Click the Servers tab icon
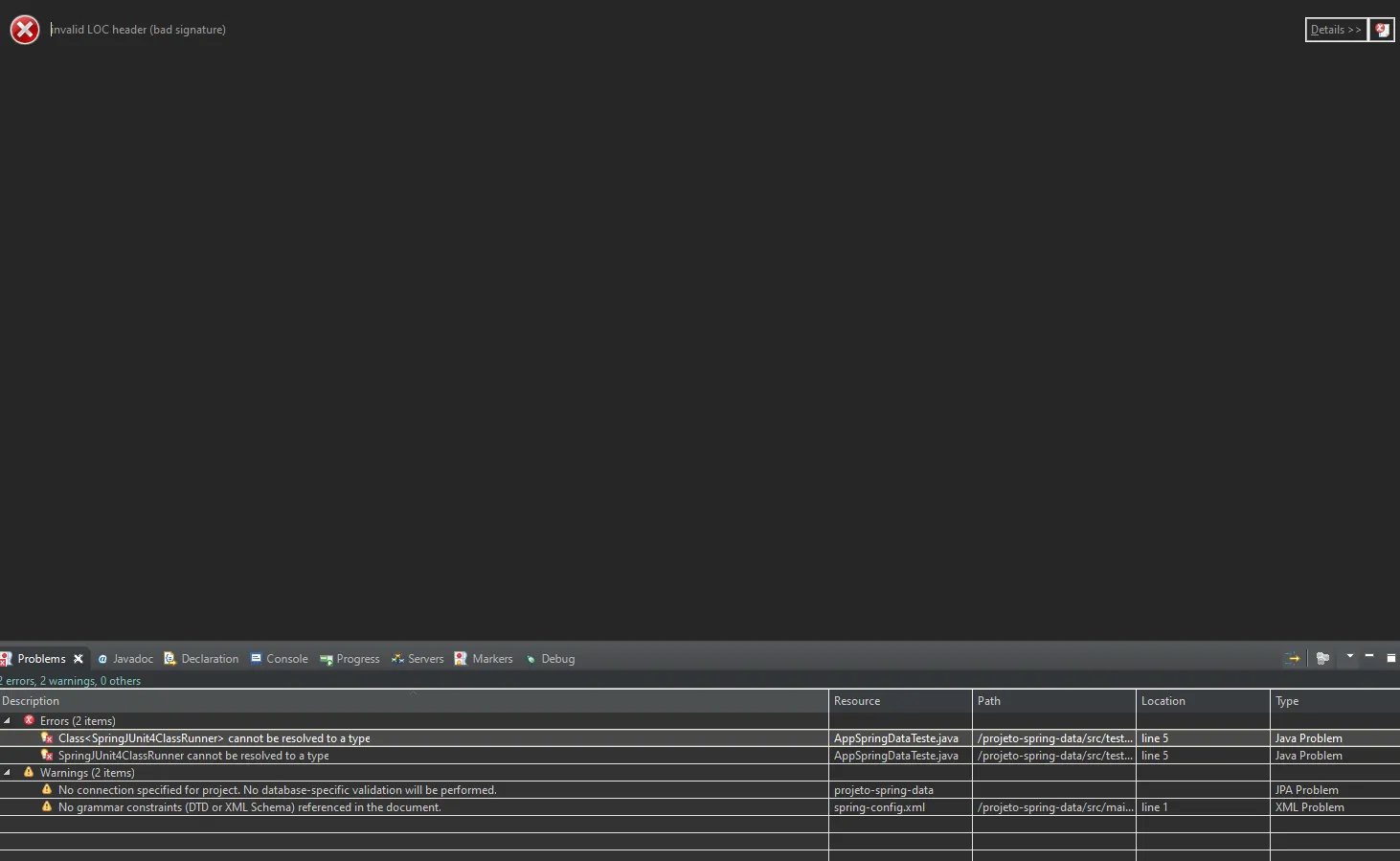 point(397,658)
